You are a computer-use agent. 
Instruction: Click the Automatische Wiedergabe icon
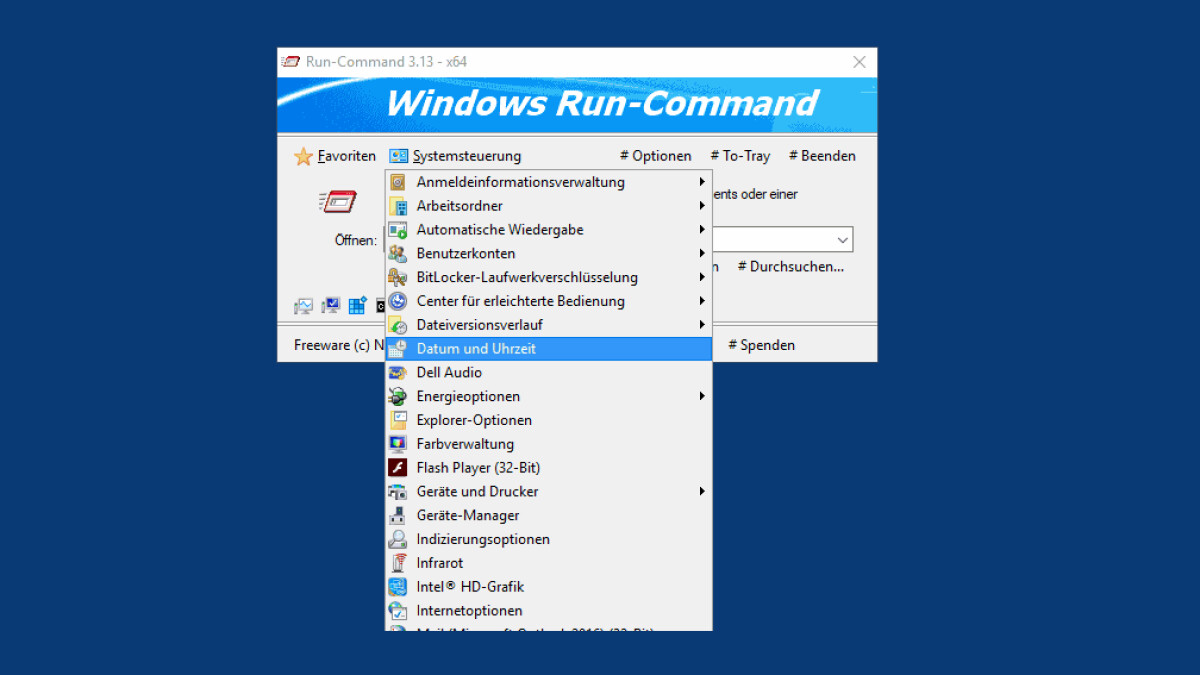(x=398, y=230)
